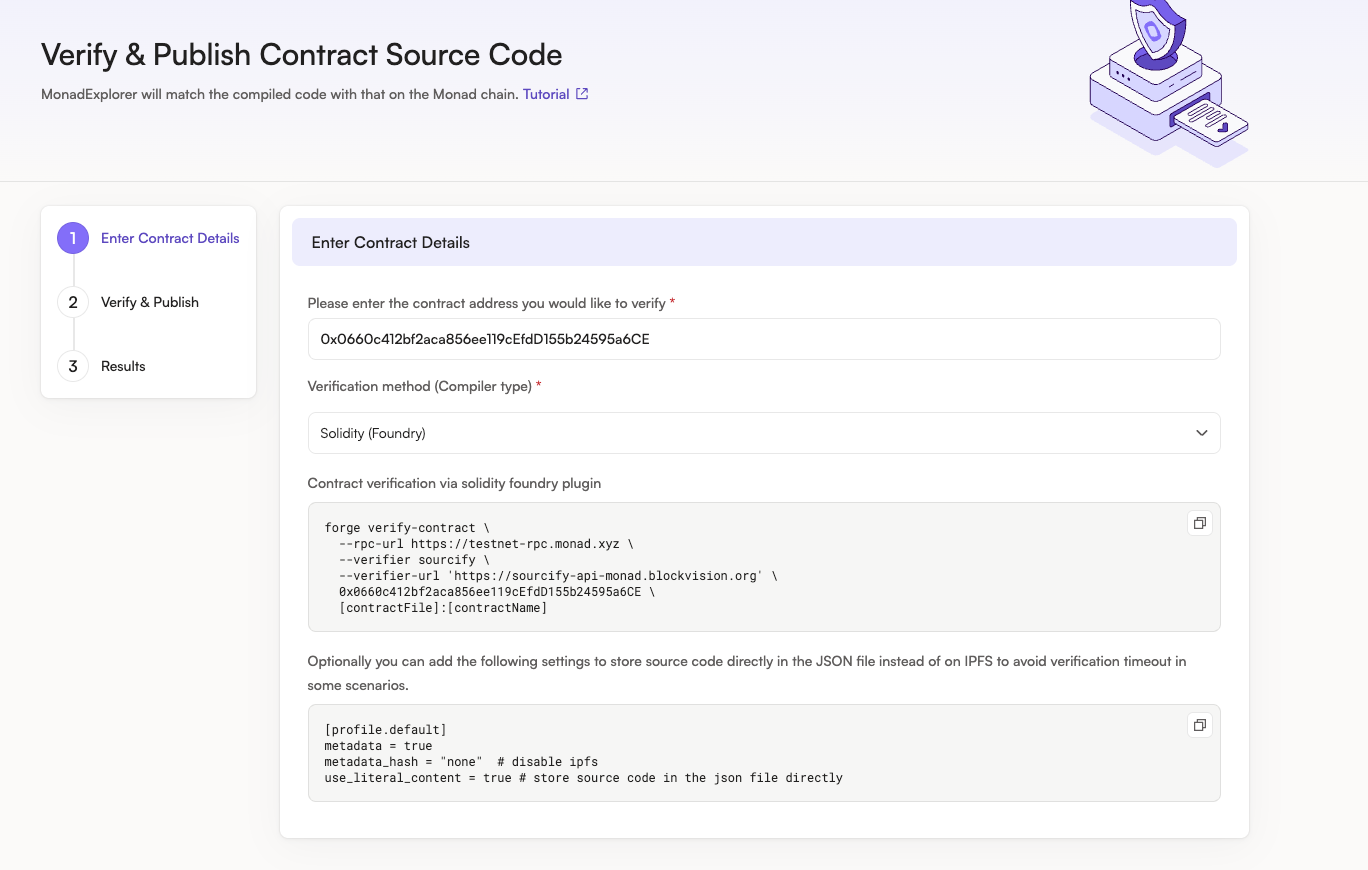Click the Contract verification via solidity foundry plugin text

[x=454, y=483]
